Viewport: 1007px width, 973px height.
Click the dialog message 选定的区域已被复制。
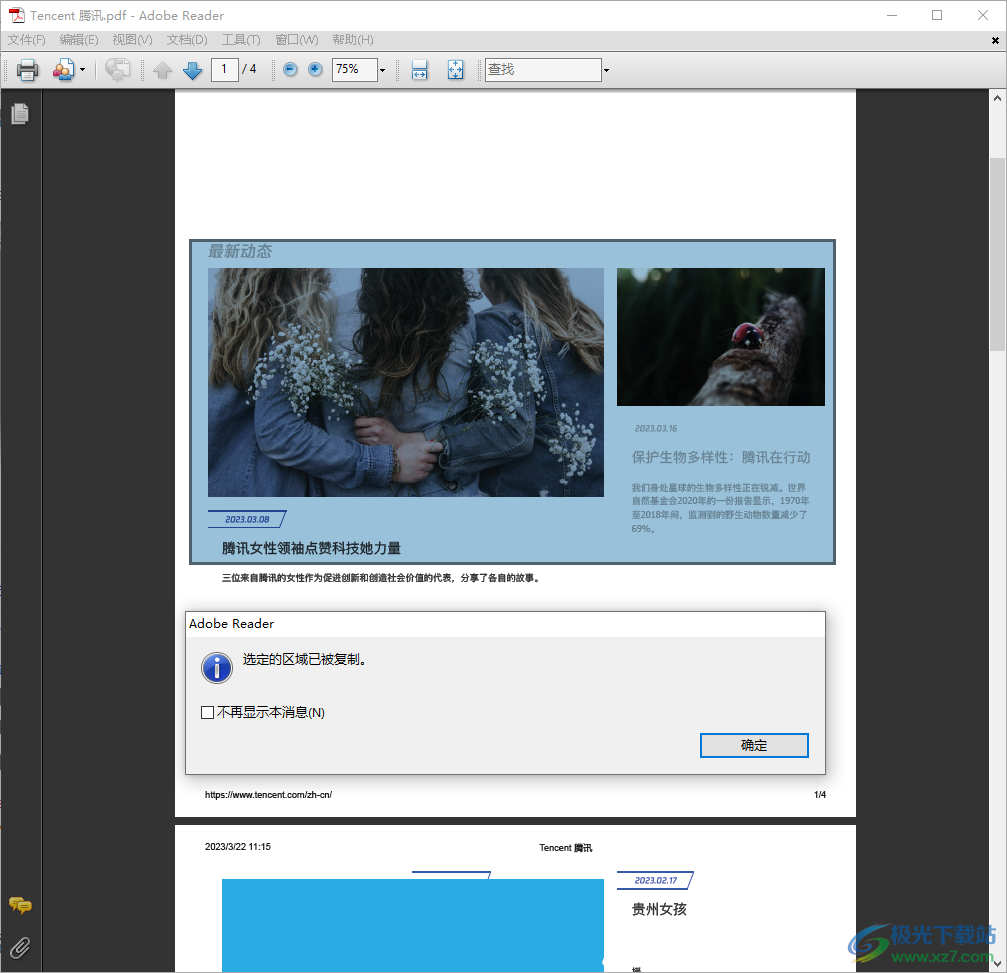(304, 660)
